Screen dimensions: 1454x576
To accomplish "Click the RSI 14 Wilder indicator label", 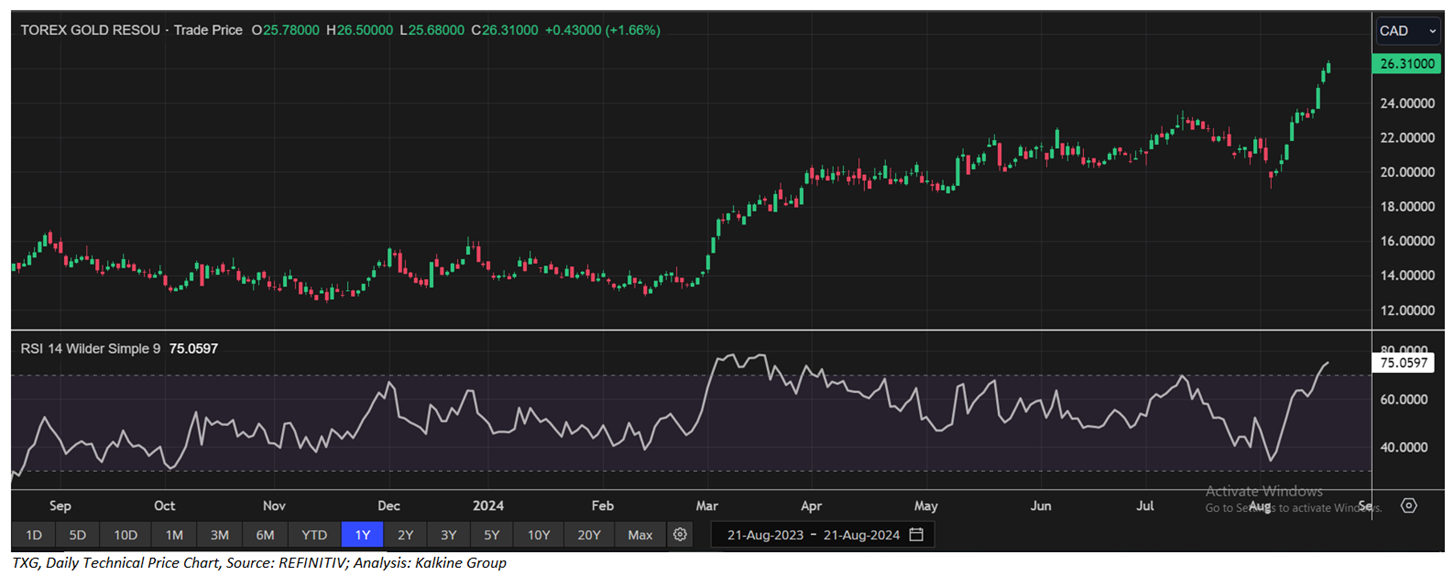I will click(x=90, y=348).
